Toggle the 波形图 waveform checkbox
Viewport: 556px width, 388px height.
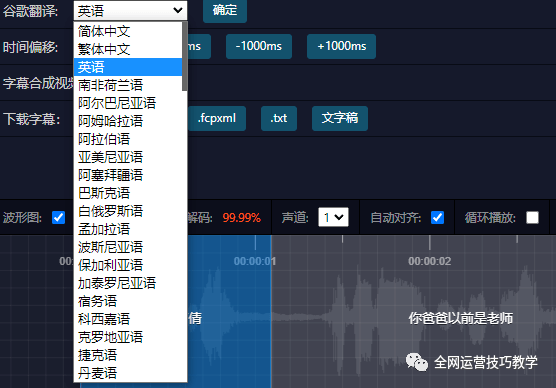pos(59,217)
